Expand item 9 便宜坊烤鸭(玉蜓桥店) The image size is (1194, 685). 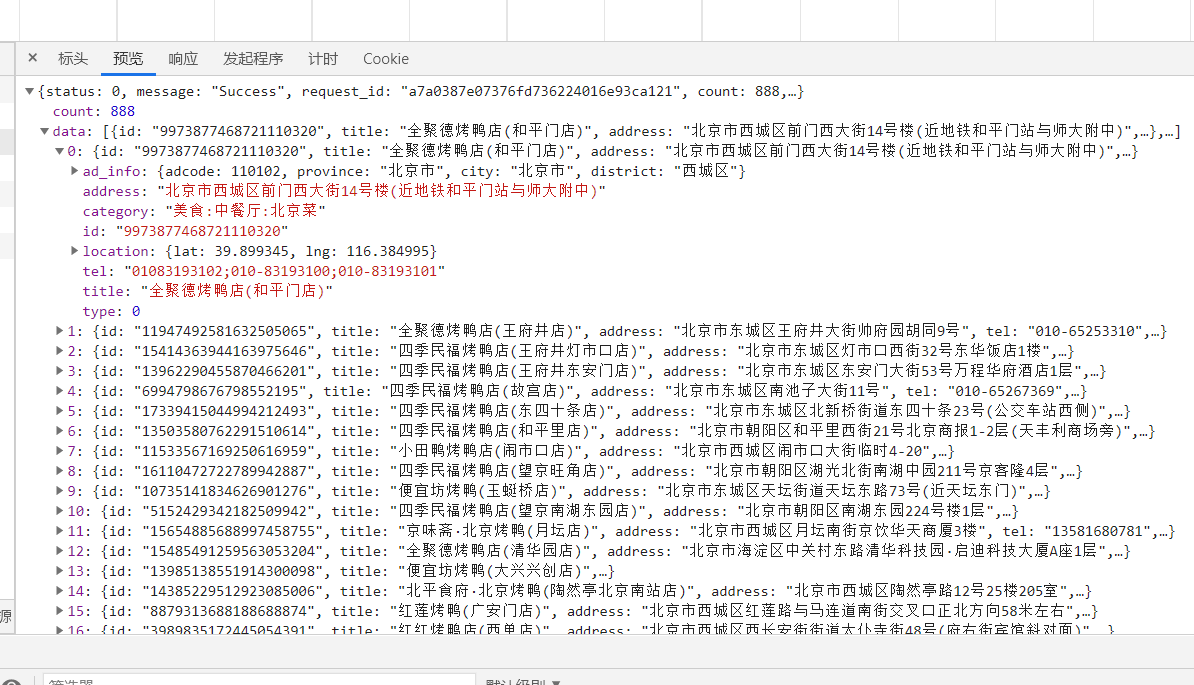coord(59,491)
